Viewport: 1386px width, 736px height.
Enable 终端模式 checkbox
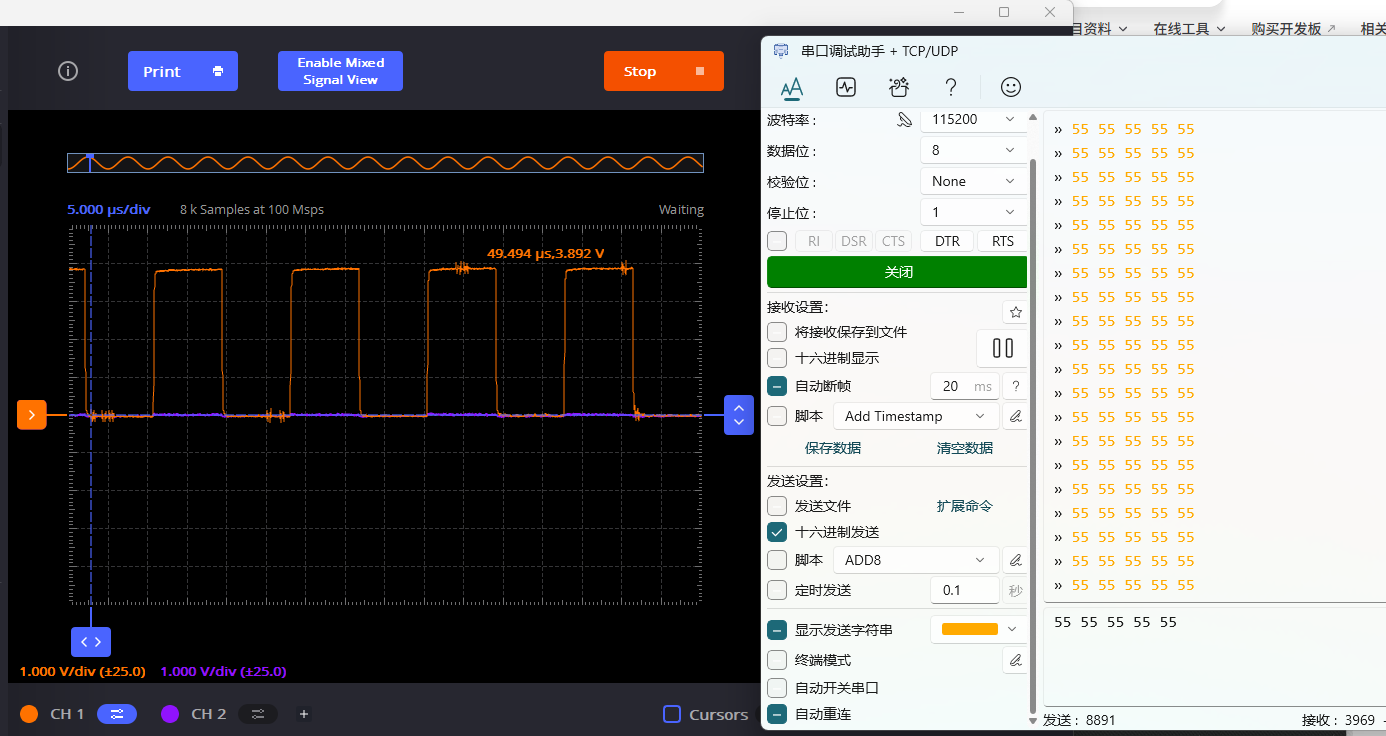777,660
